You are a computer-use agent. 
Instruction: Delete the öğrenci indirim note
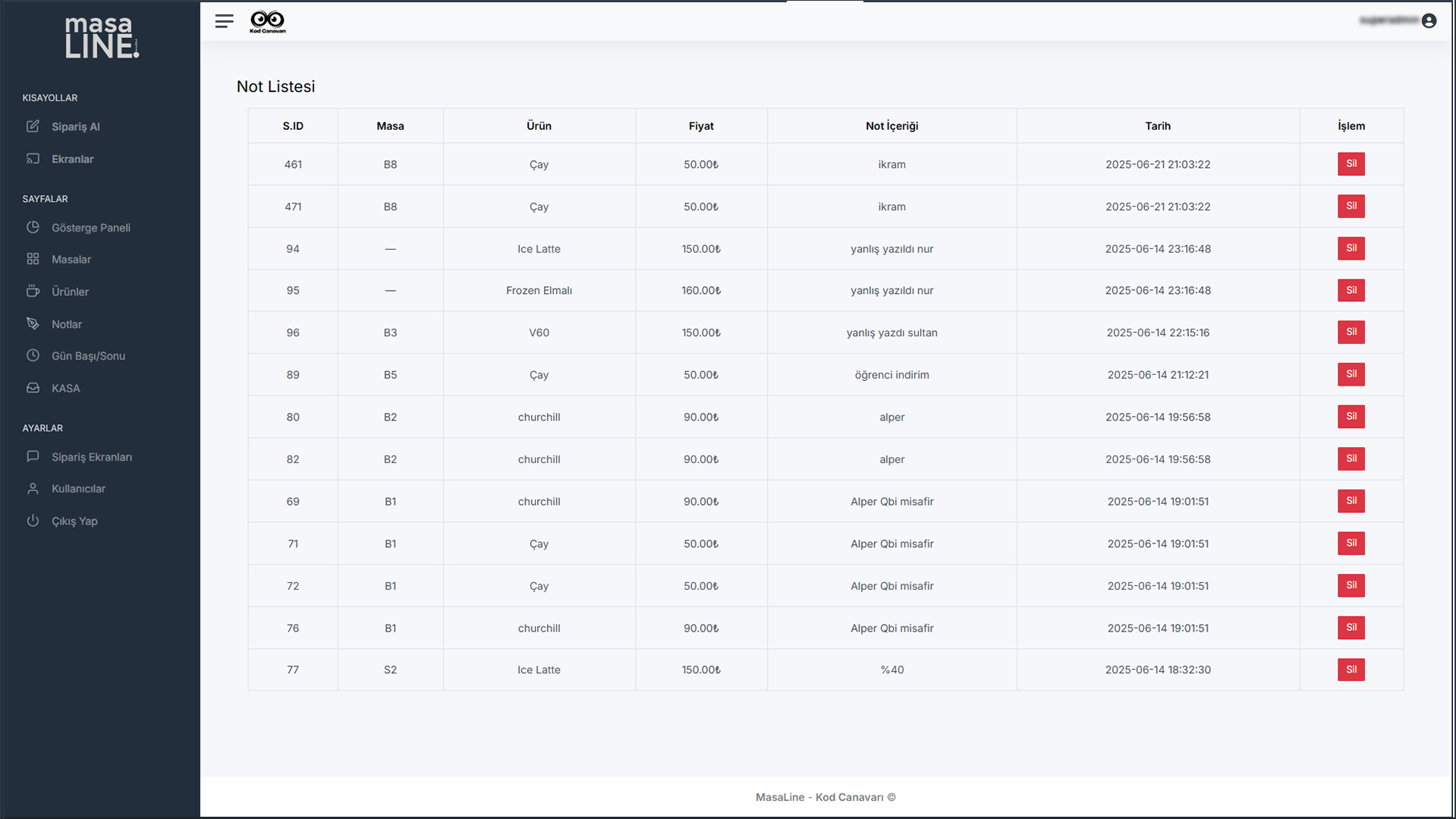[x=1351, y=374]
